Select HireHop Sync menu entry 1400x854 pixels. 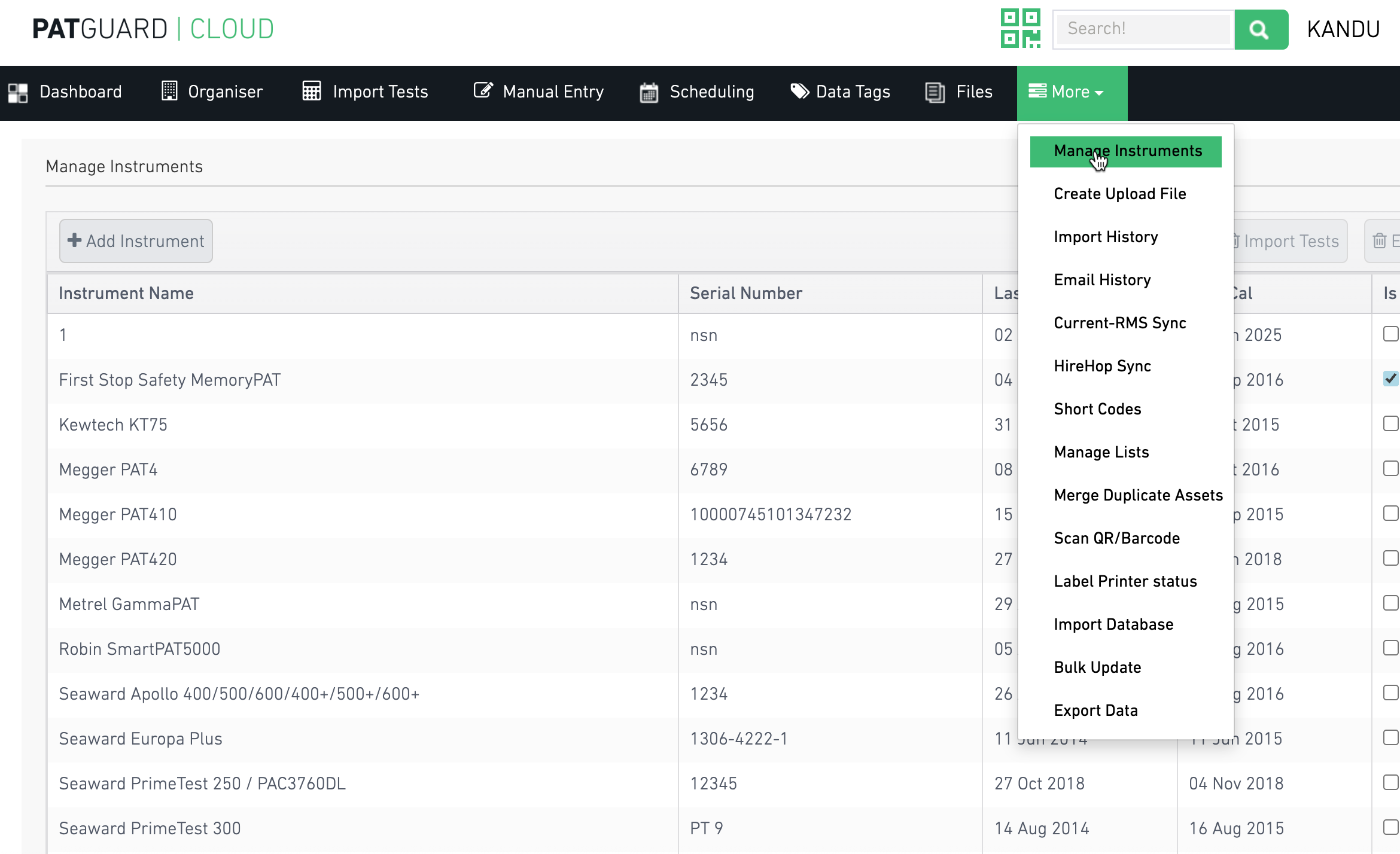pos(1102,366)
